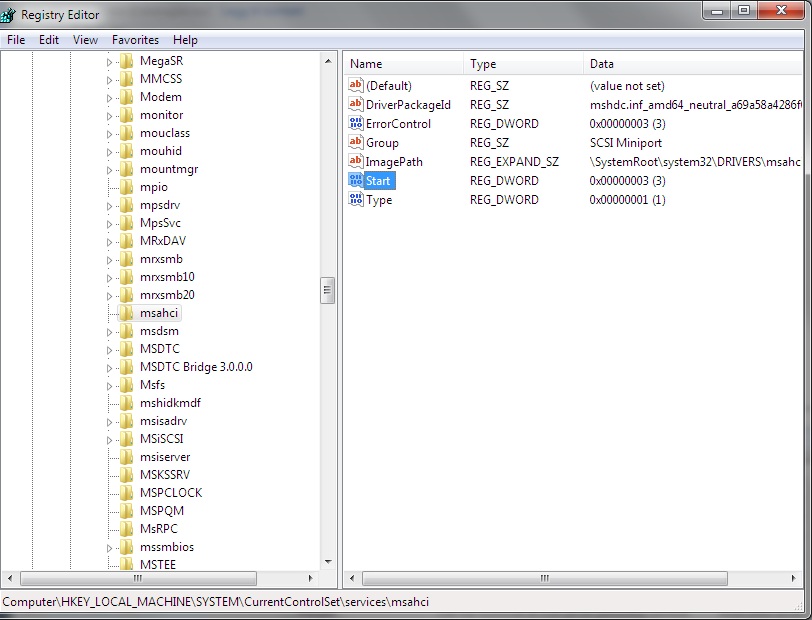Viewport: 812px width, 620px height.
Task: Click the folder icon next to MSDTC
Action: pyautogui.click(x=126, y=349)
